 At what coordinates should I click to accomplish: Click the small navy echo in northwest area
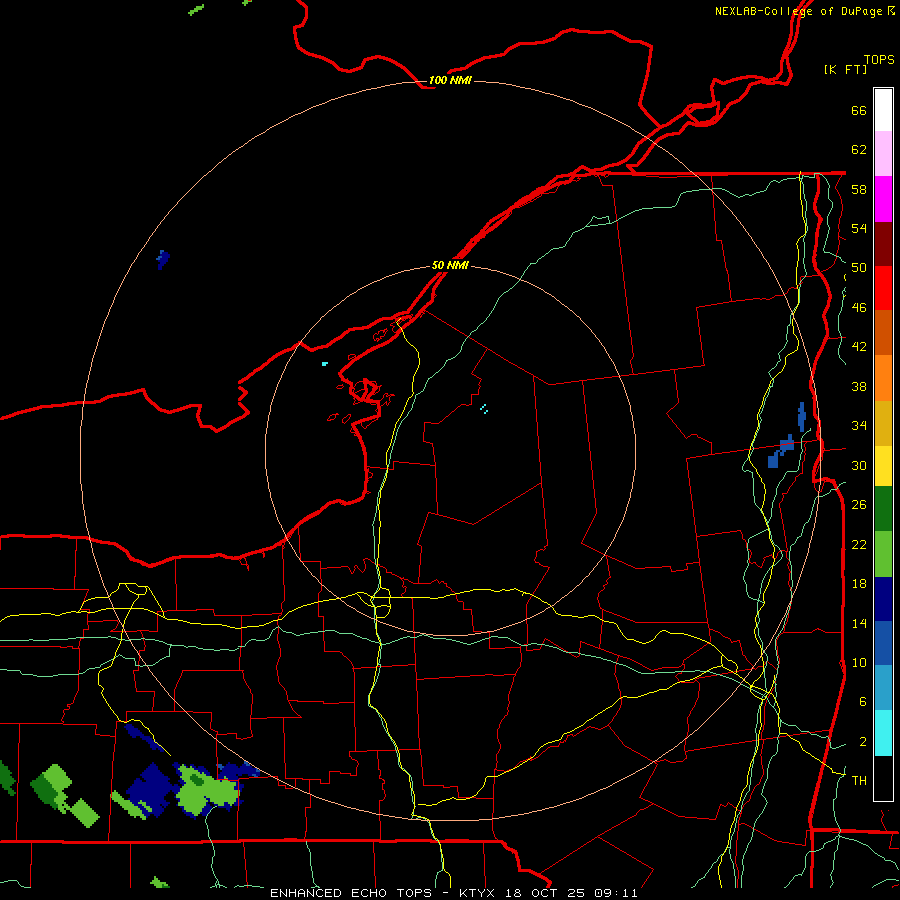click(x=163, y=259)
